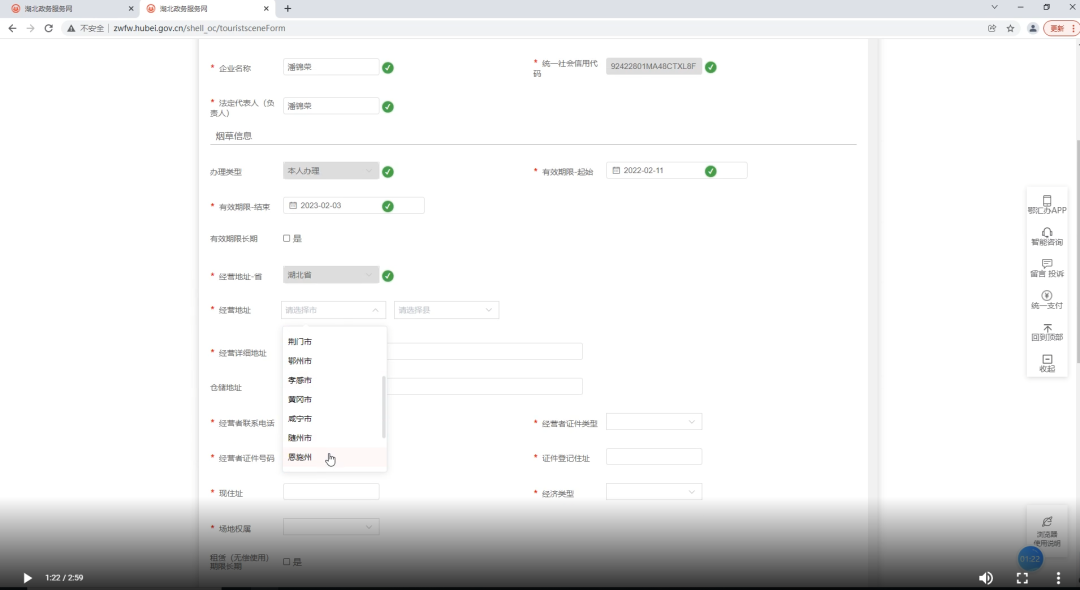Click the 更新 browser update button
Image resolution: width=1080 pixels, height=590 pixels.
coord(1061,28)
